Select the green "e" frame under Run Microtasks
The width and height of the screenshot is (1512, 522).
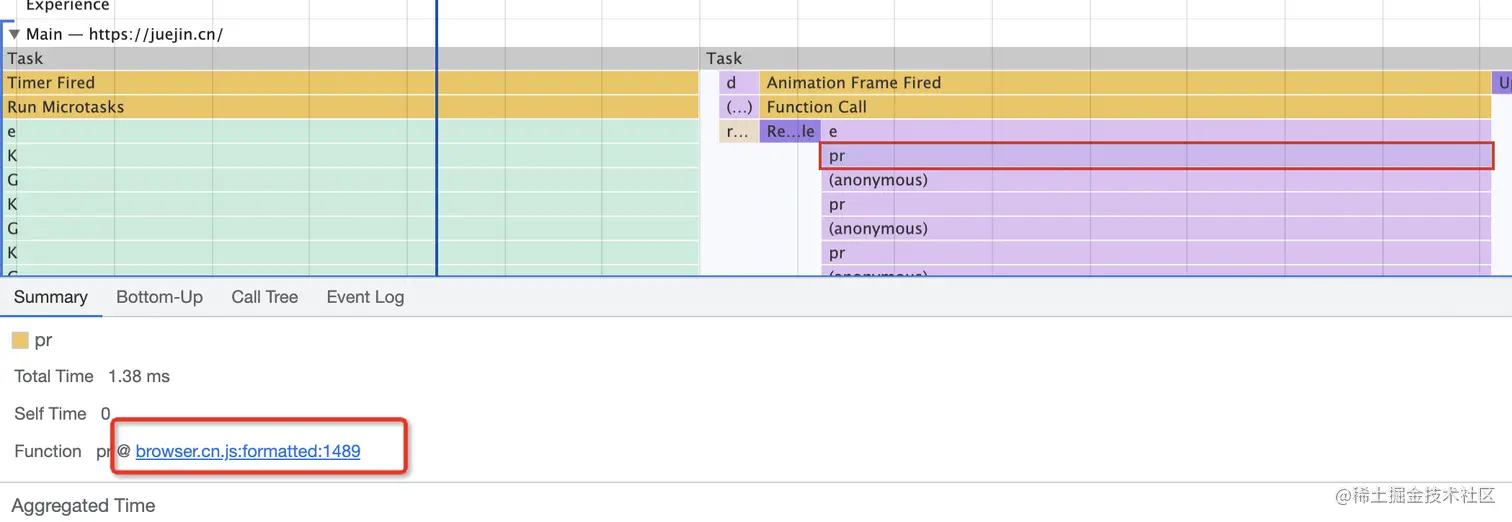(x=350, y=131)
